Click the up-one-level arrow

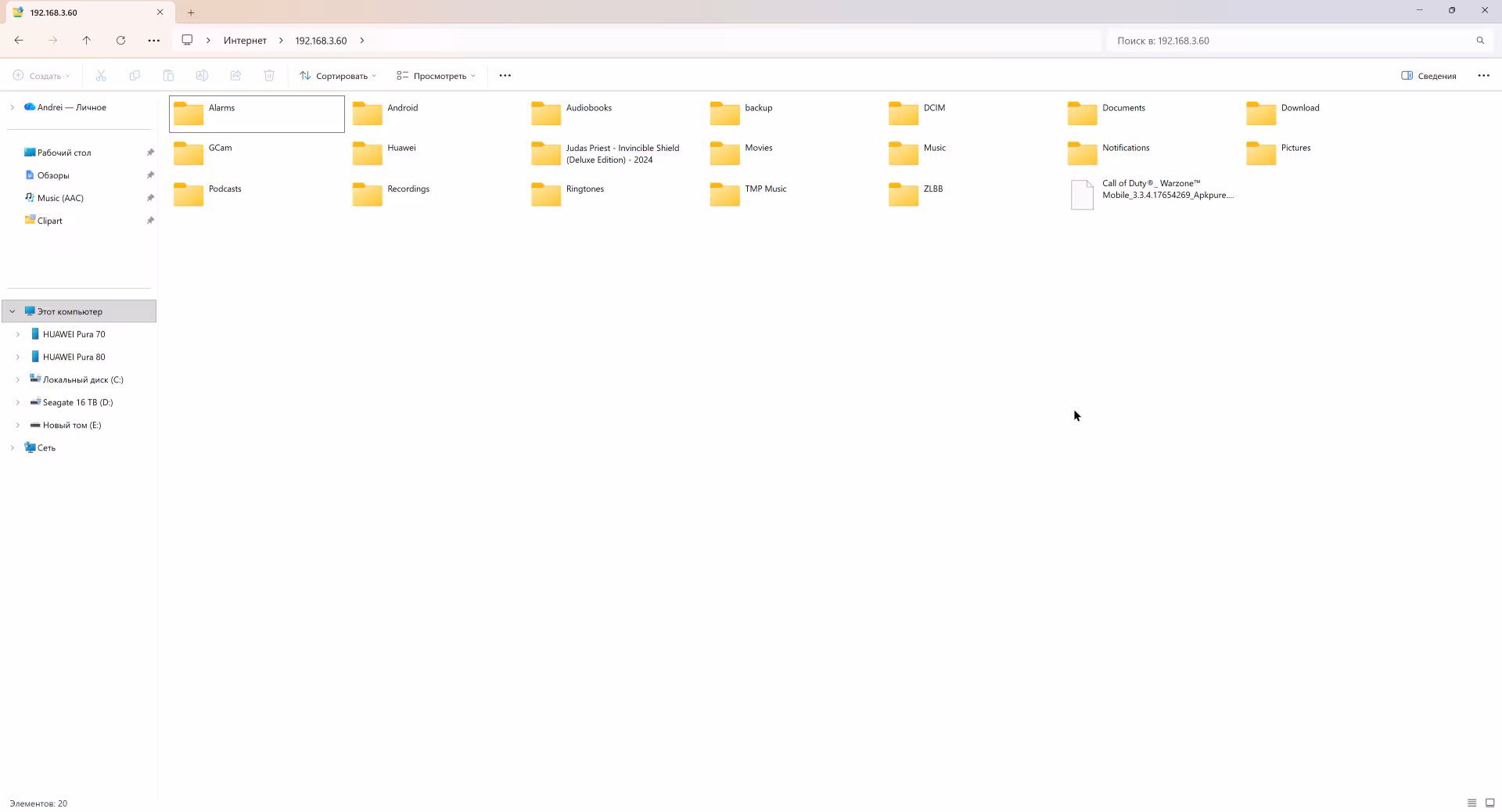pyautogui.click(x=87, y=40)
